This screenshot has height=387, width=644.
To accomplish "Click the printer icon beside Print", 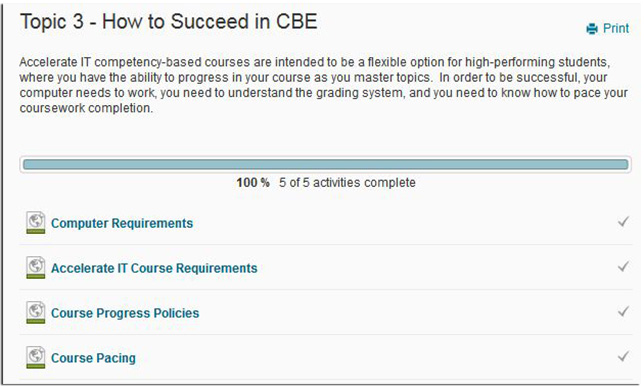I will tap(592, 29).
